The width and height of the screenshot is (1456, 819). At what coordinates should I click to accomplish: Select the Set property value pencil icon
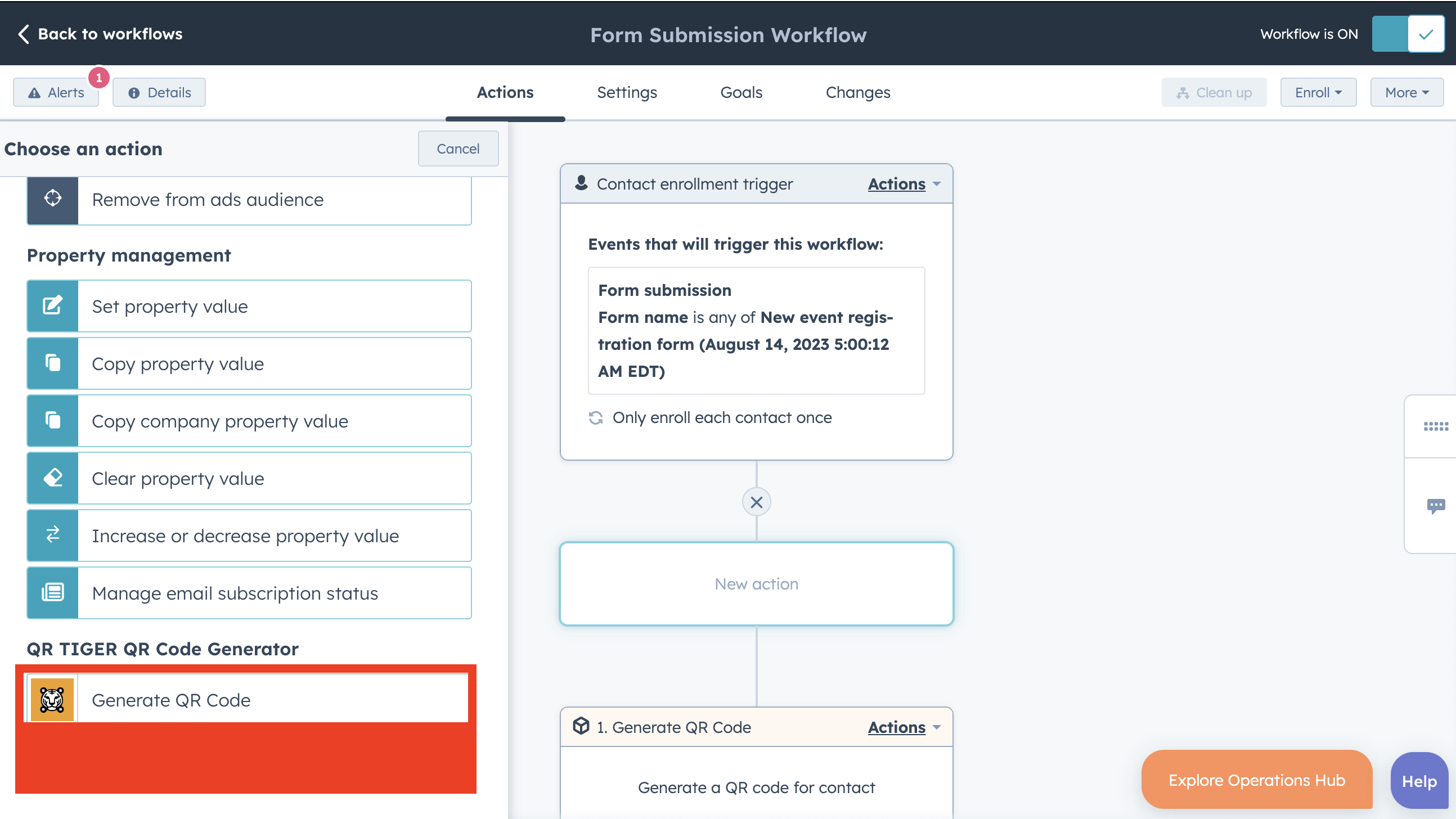pos(52,306)
